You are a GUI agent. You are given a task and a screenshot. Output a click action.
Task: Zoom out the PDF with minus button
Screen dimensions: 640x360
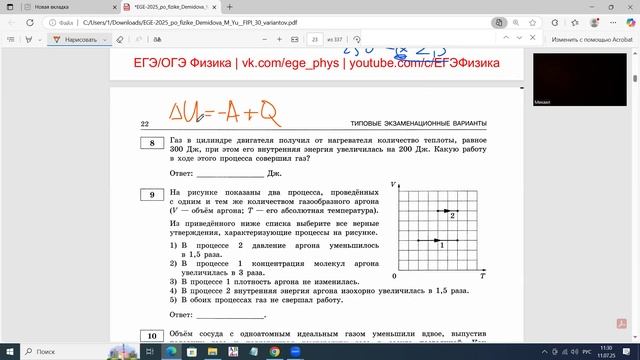(x=264, y=40)
